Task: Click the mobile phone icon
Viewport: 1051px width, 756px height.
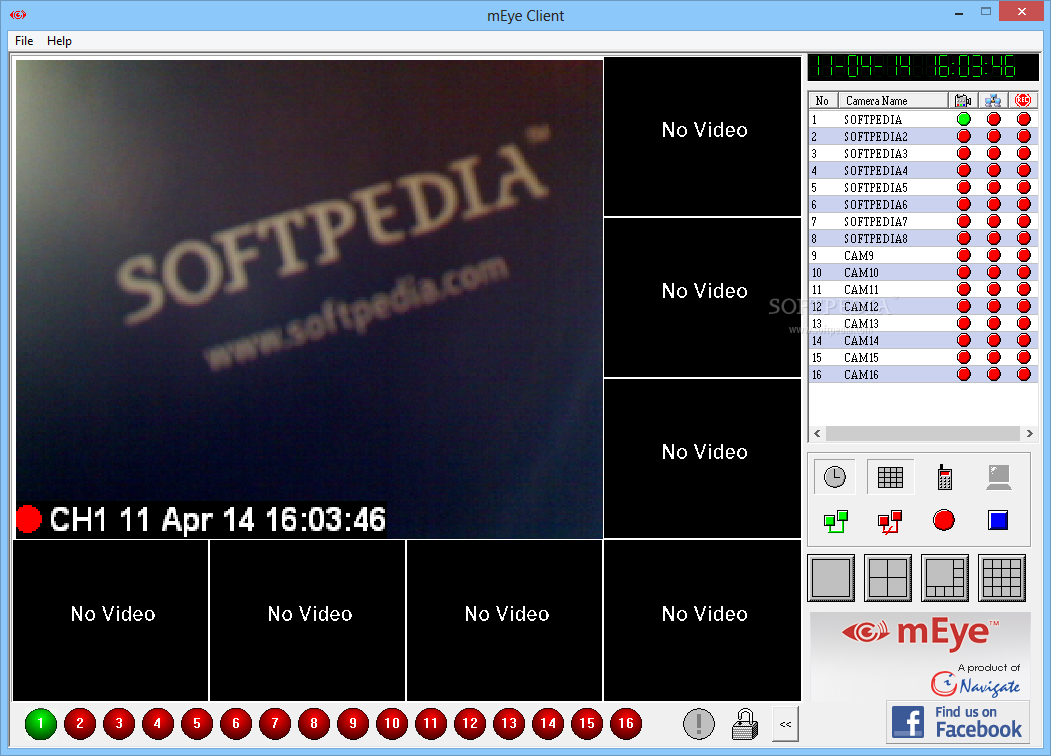Action: (x=944, y=477)
